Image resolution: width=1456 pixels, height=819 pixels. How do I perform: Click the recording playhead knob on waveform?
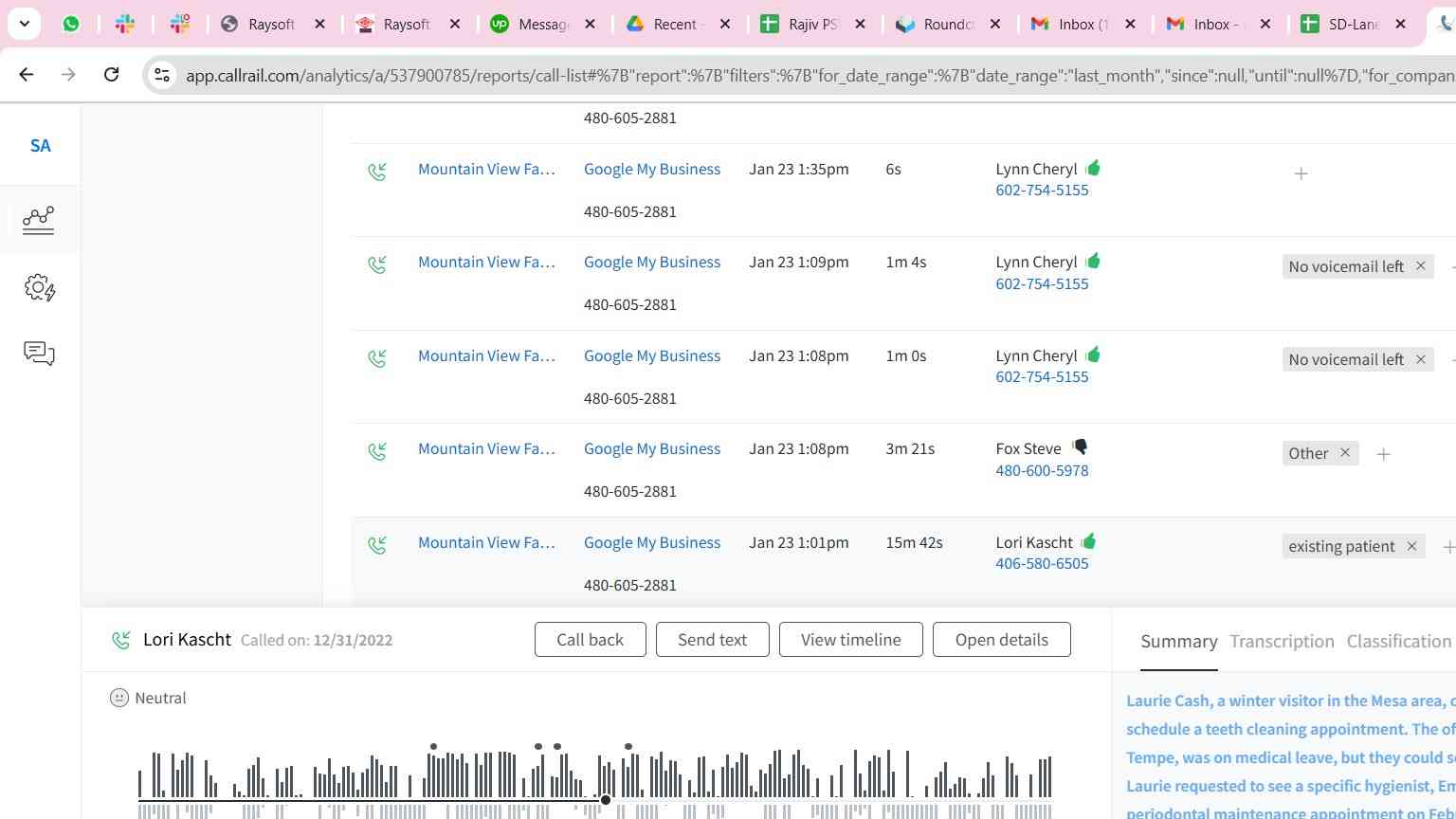pos(606,801)
